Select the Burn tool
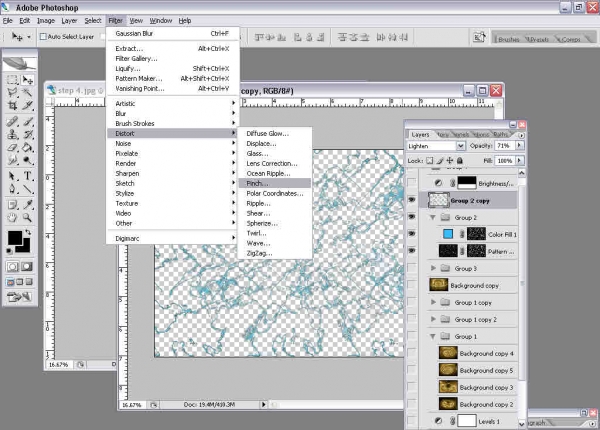 28,160
